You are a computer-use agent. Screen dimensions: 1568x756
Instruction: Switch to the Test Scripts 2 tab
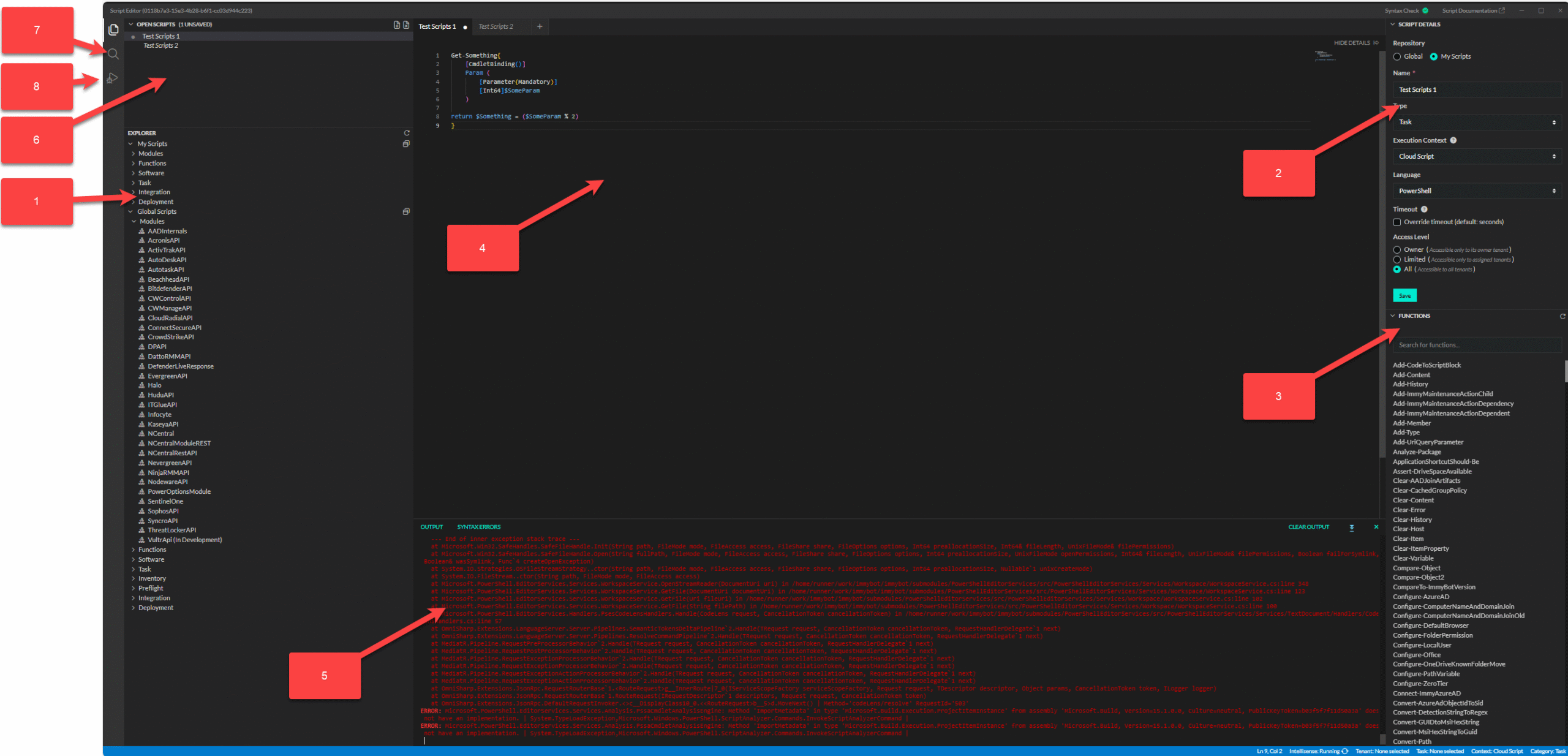tap(497, 26)
